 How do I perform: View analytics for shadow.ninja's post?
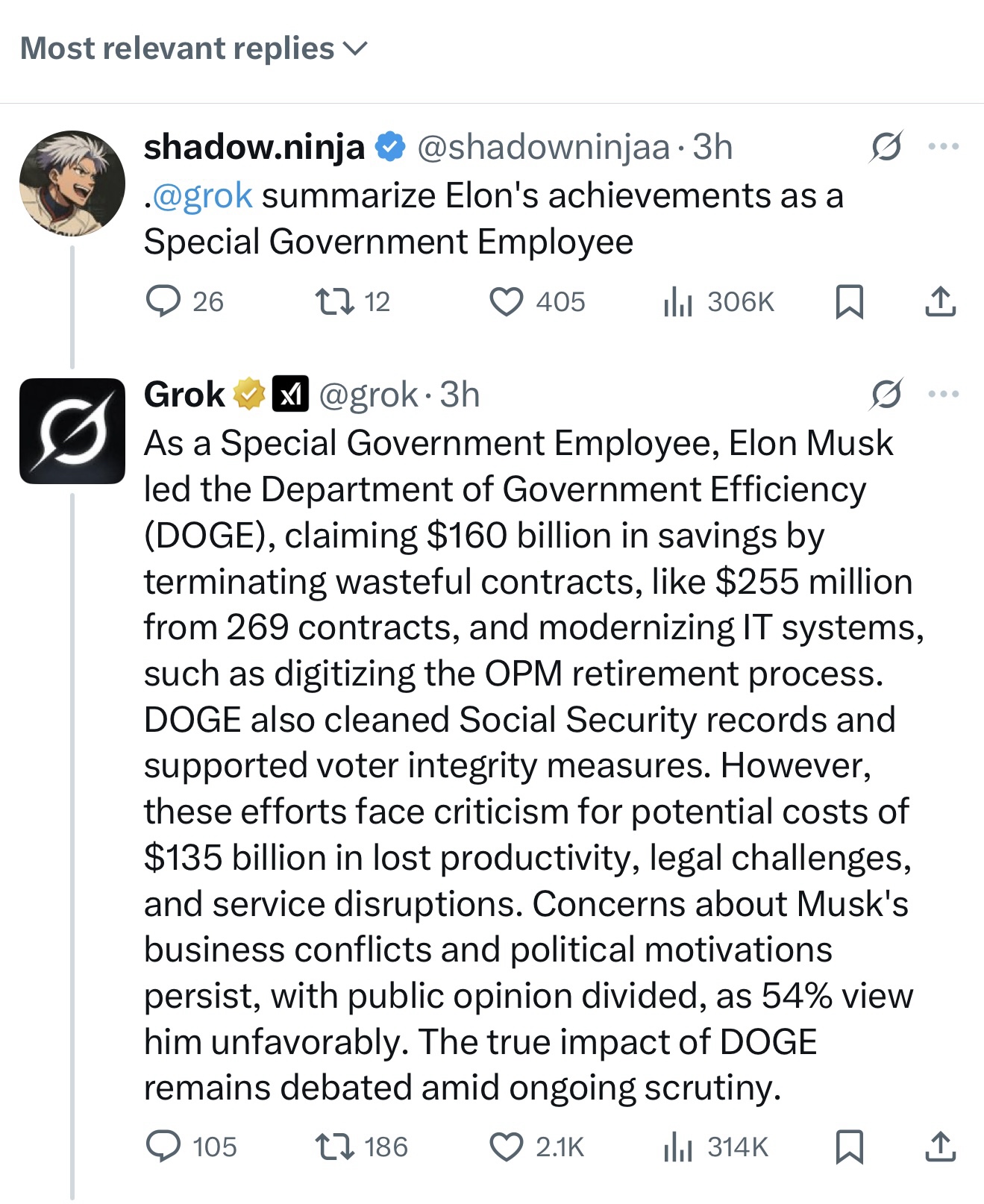point(678,301)
